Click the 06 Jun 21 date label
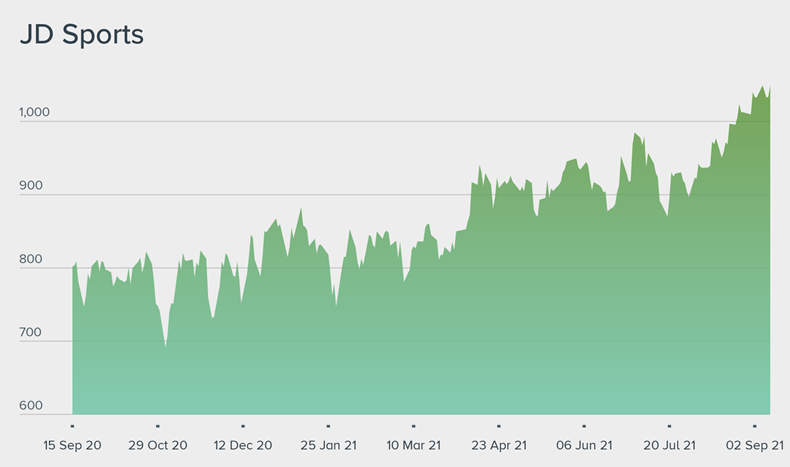The width and height of the screenshot is (790, 467). point(583,444)
